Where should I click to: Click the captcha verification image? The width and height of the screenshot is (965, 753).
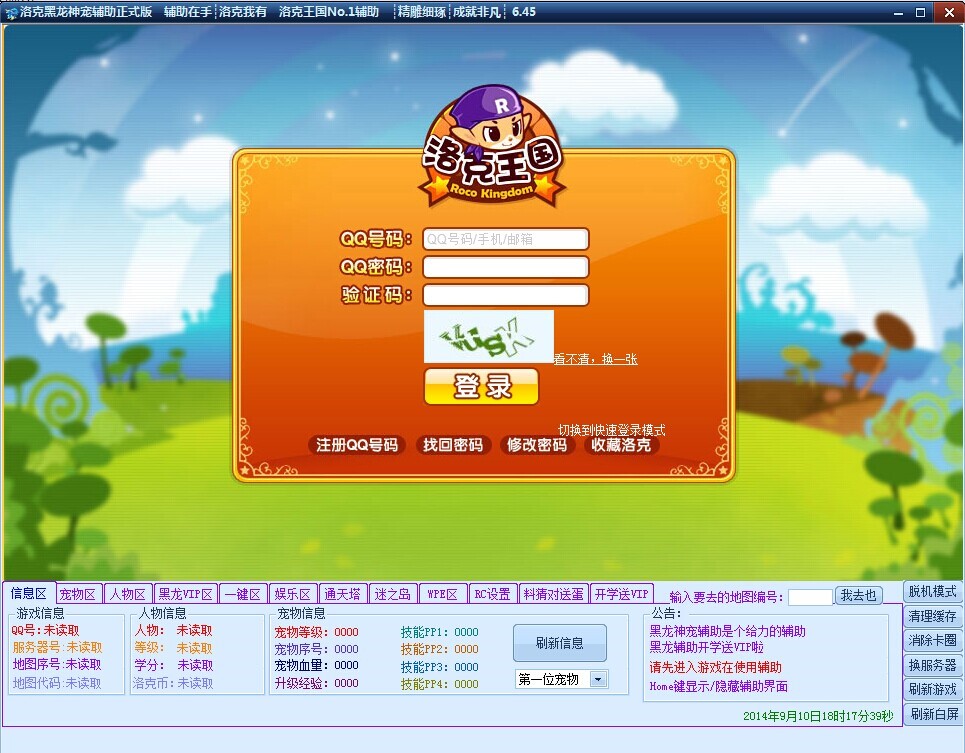489,337
